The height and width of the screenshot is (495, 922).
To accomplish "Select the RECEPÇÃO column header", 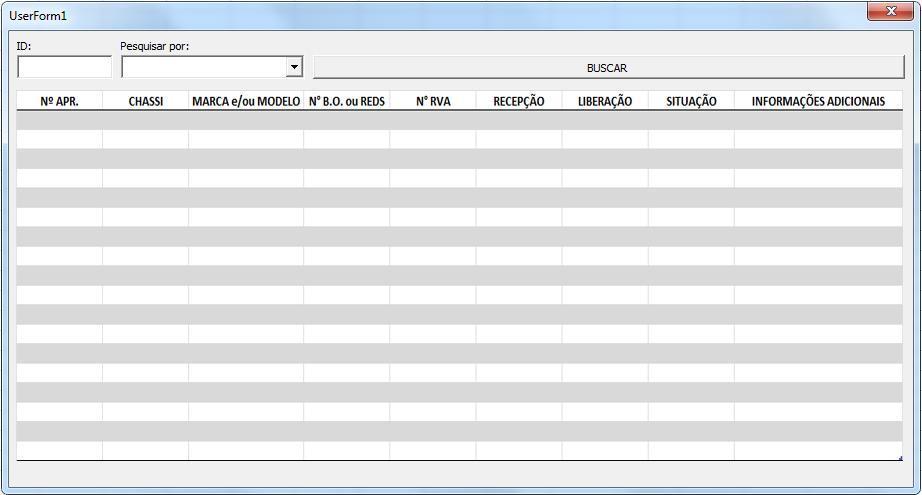I will click(x=519, y=101).
